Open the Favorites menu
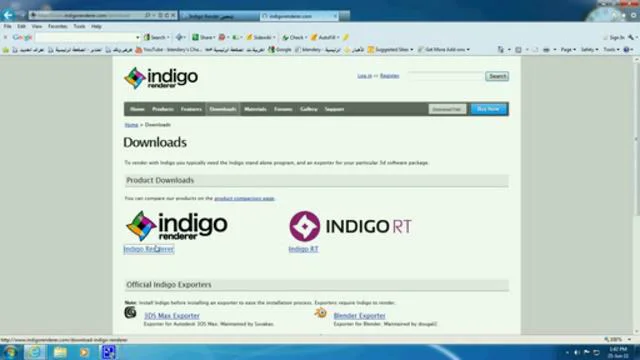This screenshot has height=360, width=640. click(58, 26)
